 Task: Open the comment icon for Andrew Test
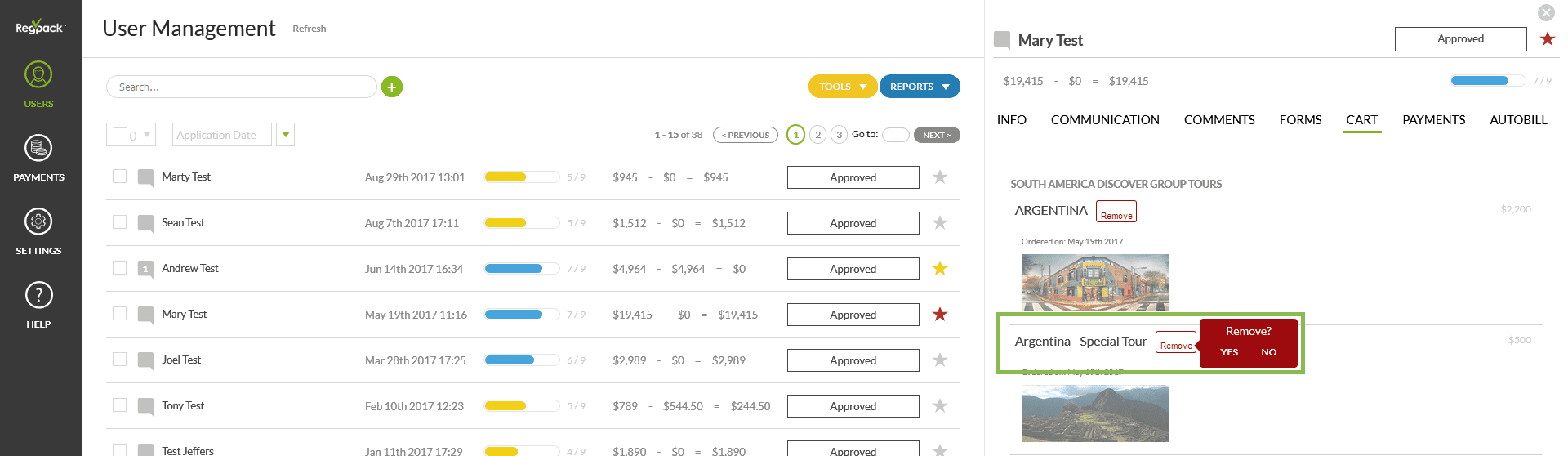pyautogui.click(x=145, y=269)
